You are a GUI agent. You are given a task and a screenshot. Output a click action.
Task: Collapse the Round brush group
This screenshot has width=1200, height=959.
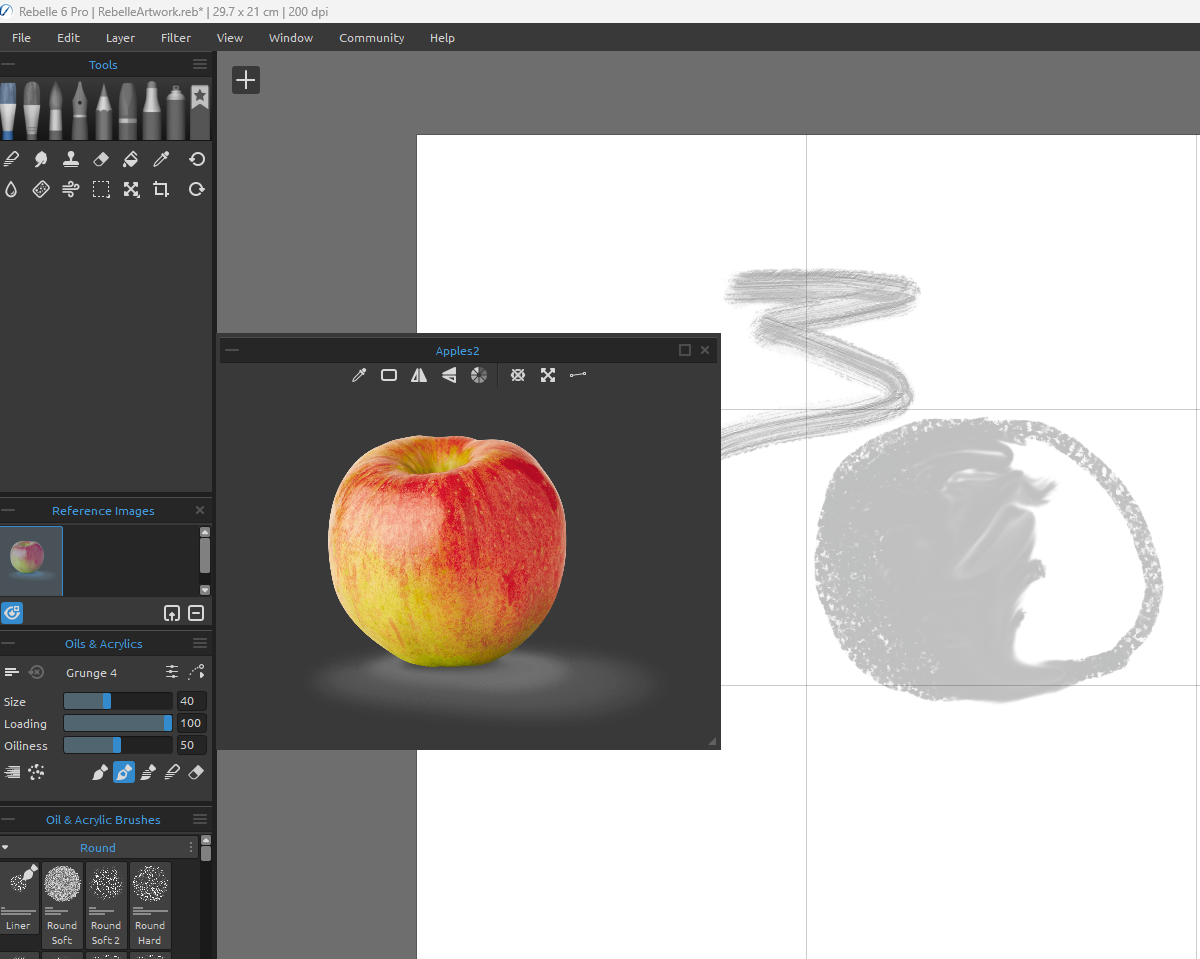click(5, 847)
